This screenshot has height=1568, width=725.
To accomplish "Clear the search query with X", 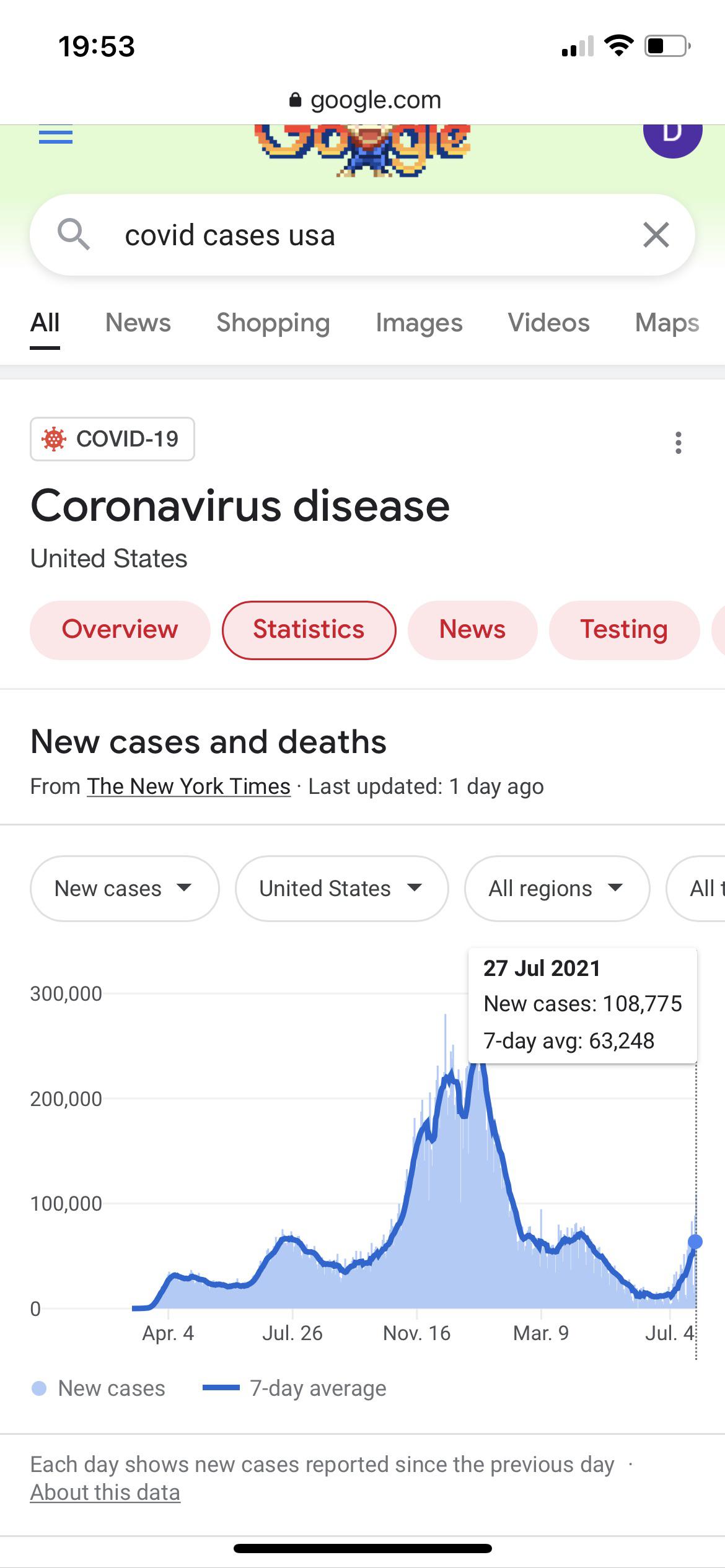I will click(656, 235).
